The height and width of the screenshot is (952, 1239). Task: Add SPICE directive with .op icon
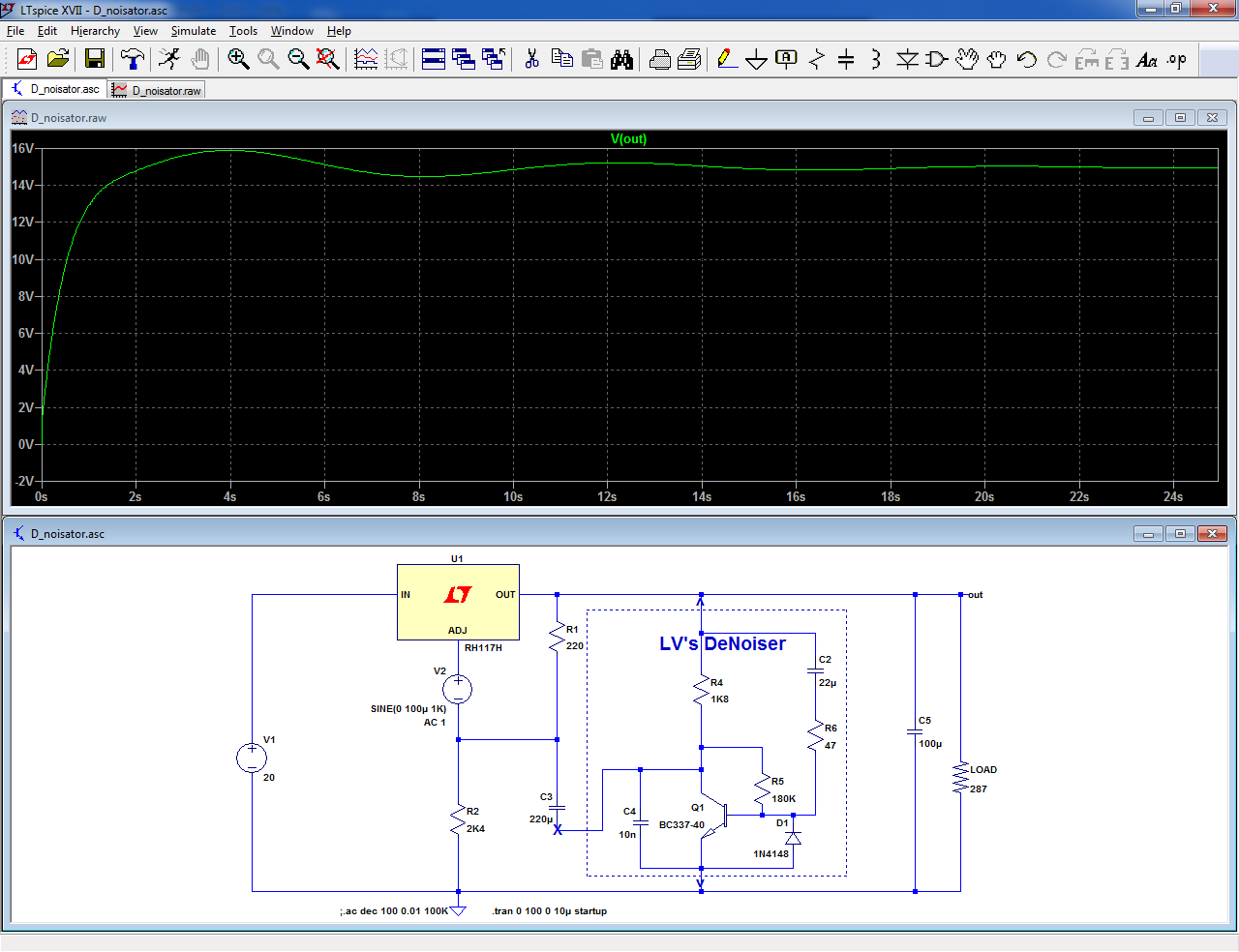coord(1177,60)
